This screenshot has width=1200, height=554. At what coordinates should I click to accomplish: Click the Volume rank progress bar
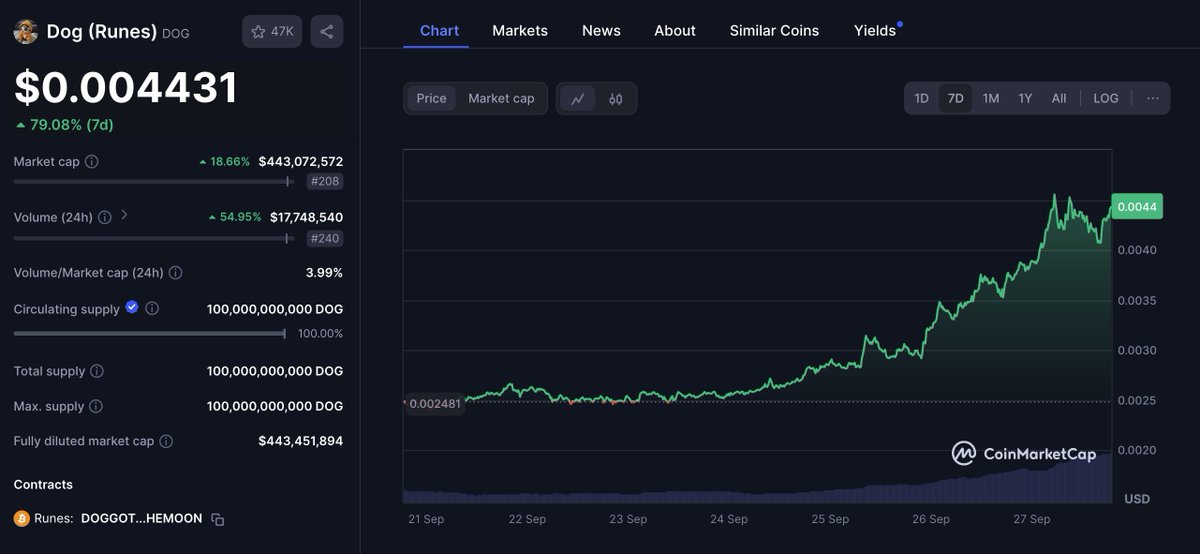point(153,238)
